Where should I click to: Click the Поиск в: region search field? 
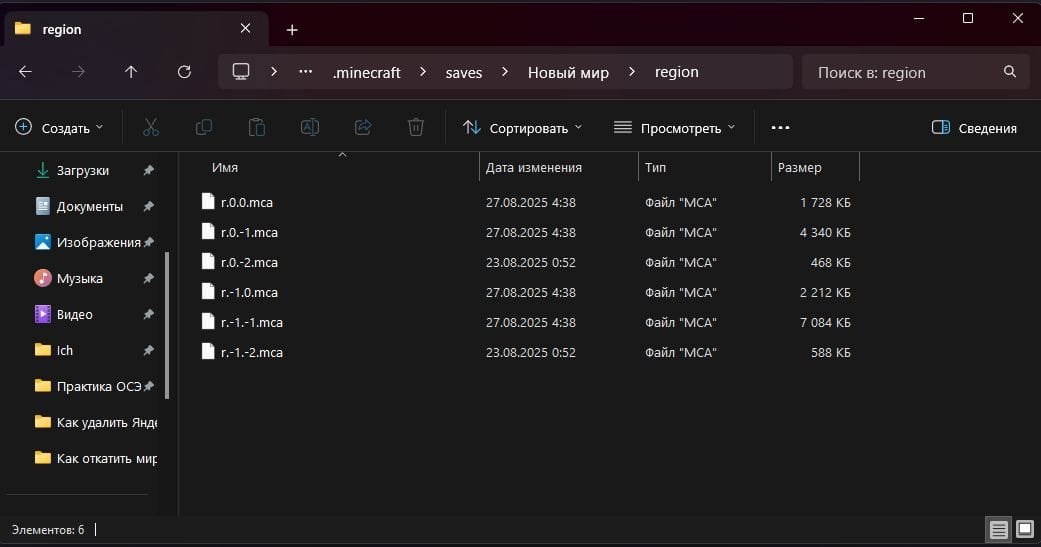[905, 72]
